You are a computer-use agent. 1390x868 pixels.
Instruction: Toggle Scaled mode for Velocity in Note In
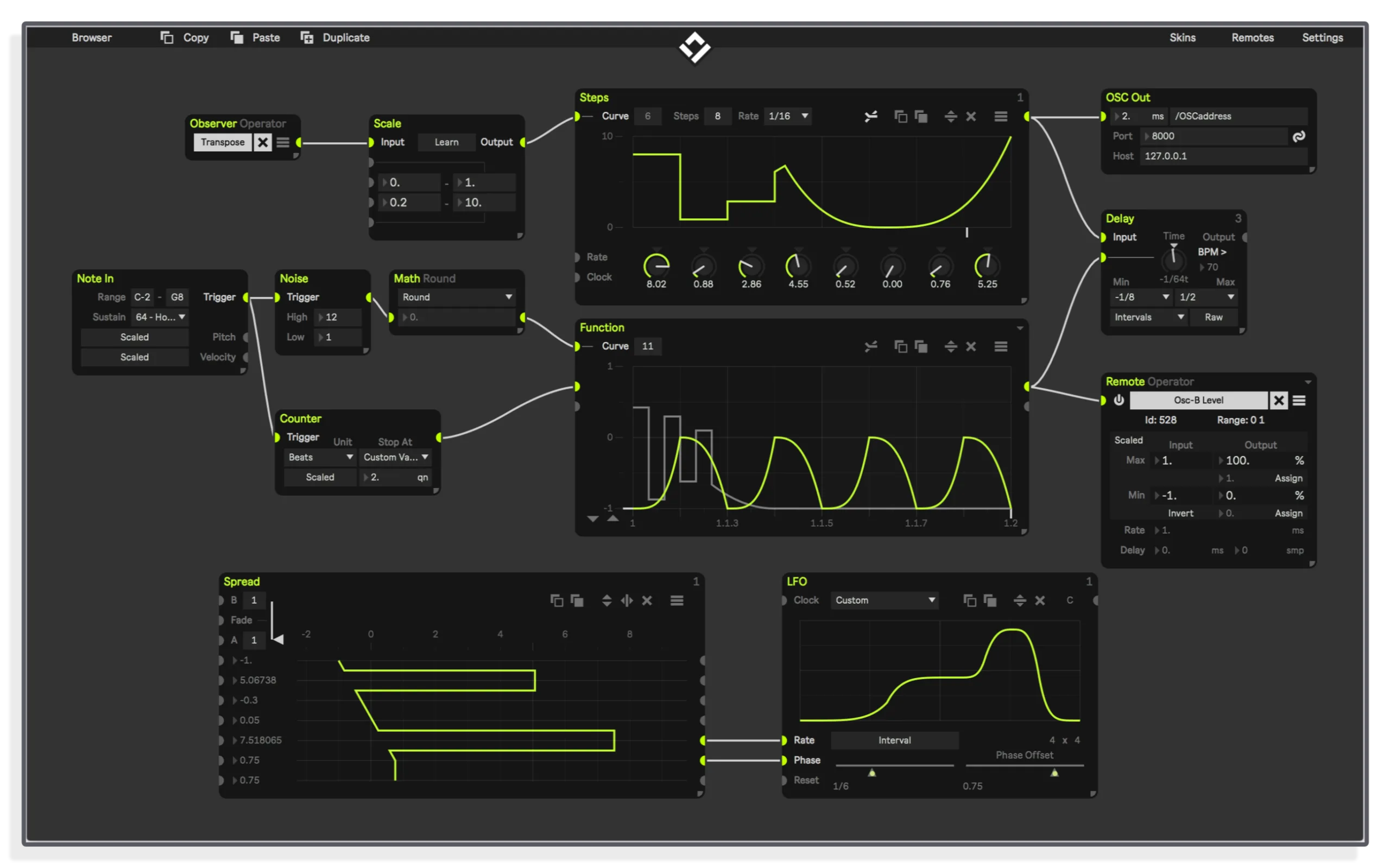pos(134,357)
